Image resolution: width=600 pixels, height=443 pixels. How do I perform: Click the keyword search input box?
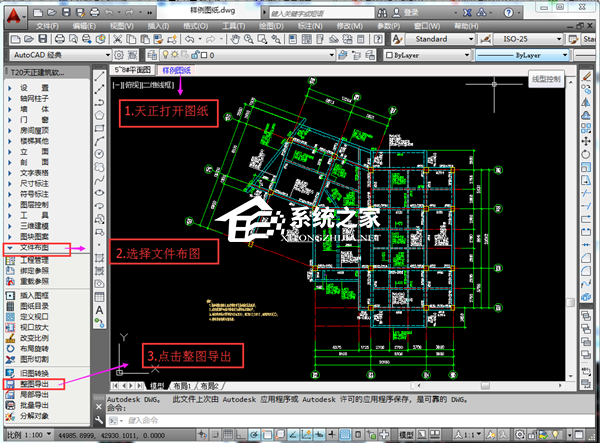(x=322, y=13)
